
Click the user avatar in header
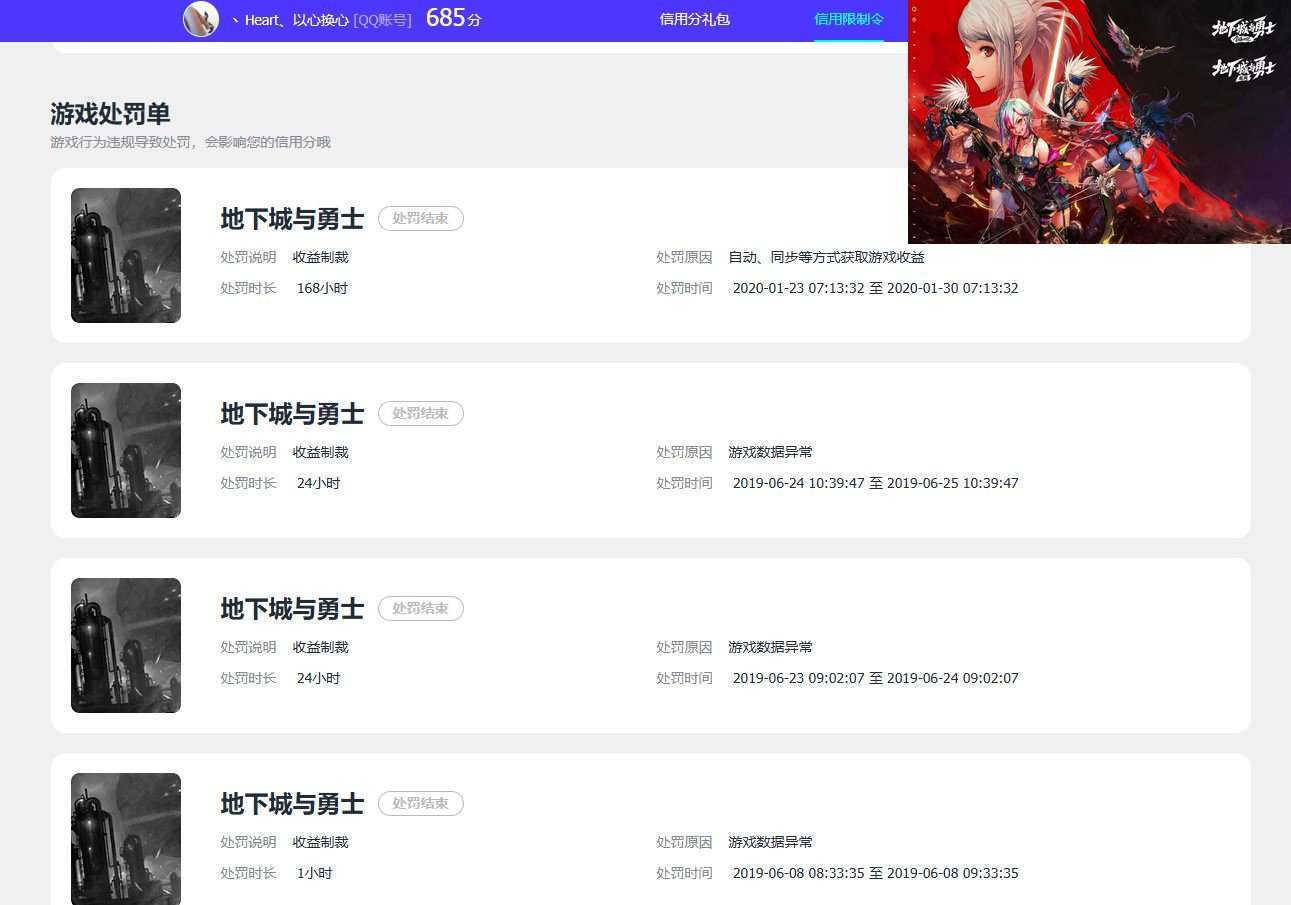201,19
